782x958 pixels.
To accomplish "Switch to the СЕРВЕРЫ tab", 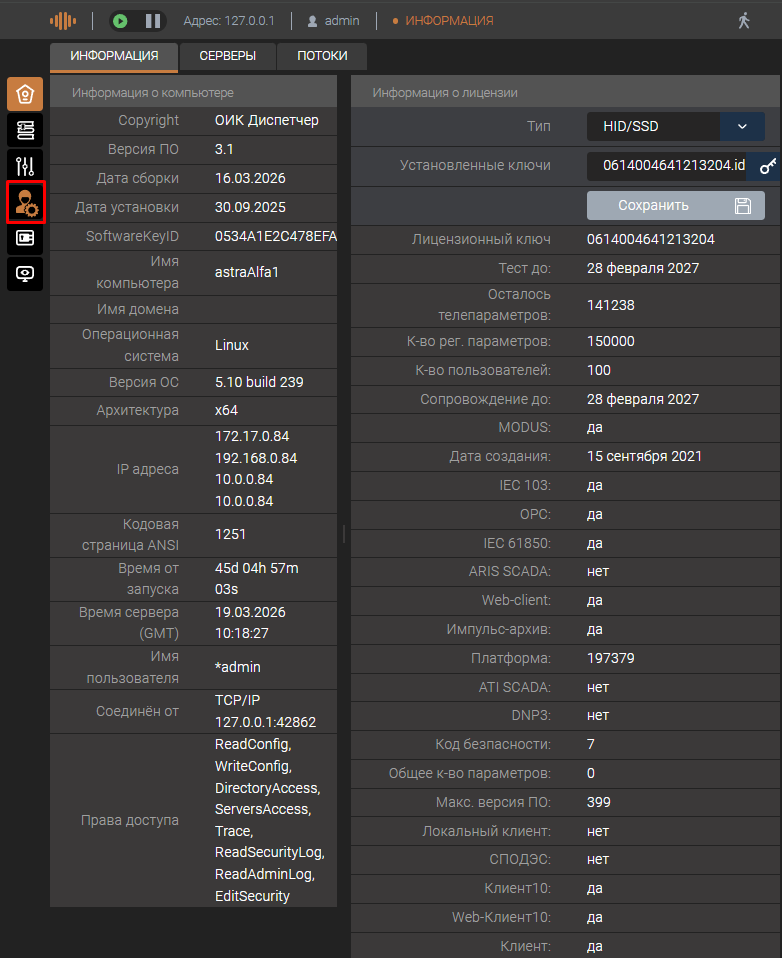I will pyautogui.click(x=227, y=56).
